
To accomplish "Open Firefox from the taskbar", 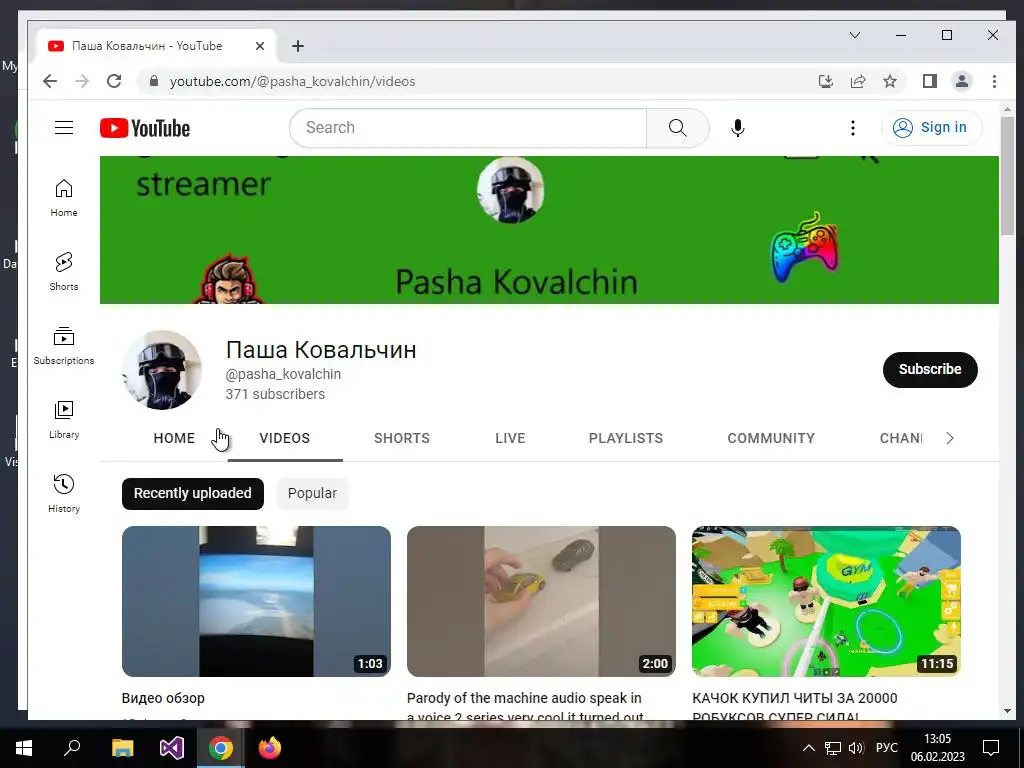I will pyautogui.click(x=270, y=748).
